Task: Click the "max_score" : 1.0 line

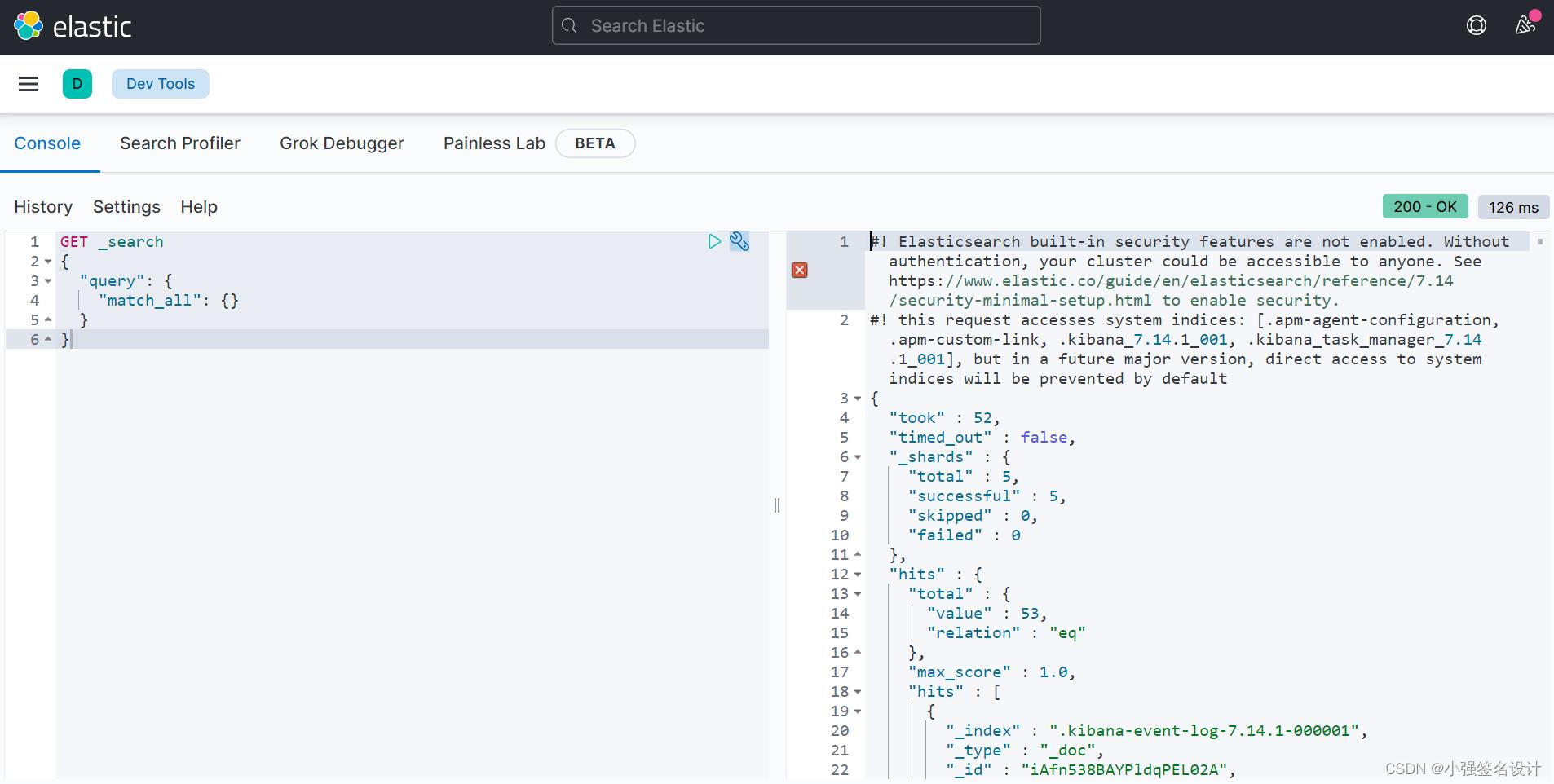Action: click(991, 672)
